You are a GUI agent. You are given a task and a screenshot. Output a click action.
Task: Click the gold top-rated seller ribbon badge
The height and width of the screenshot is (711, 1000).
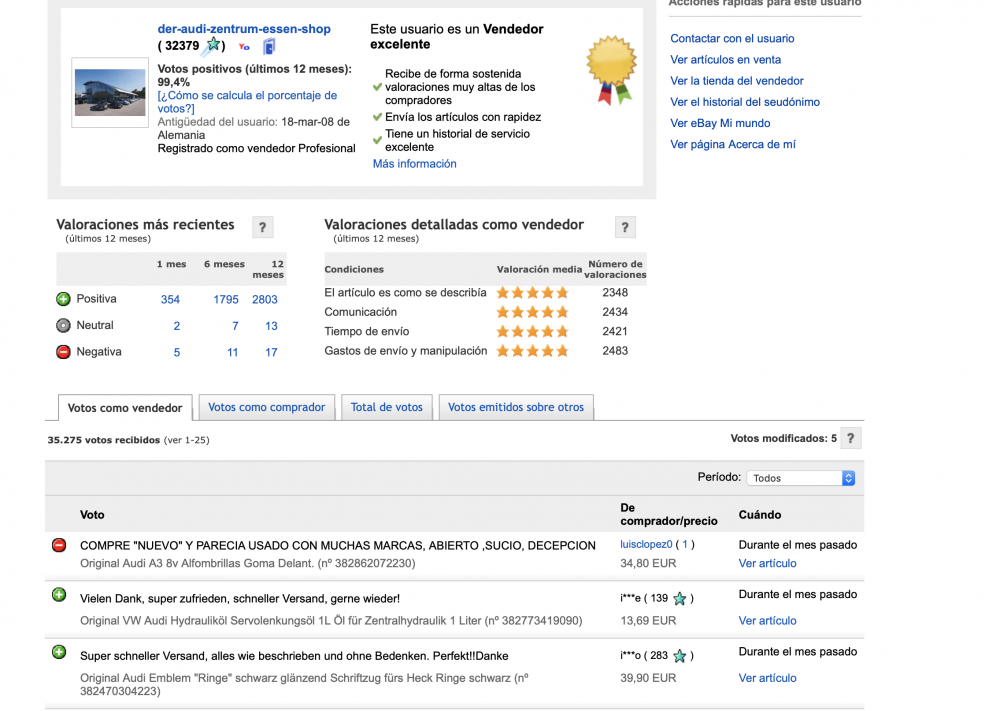[x=611, y=69]
